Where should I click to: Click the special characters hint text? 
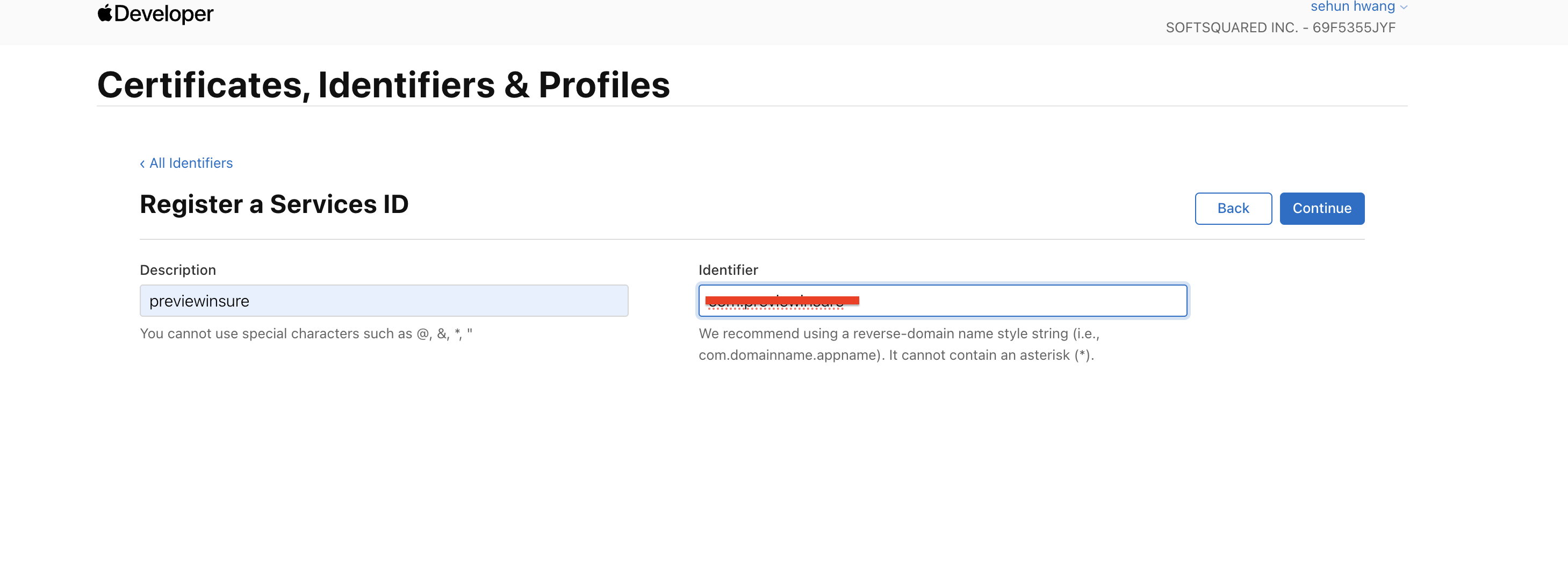pos(306,334)
